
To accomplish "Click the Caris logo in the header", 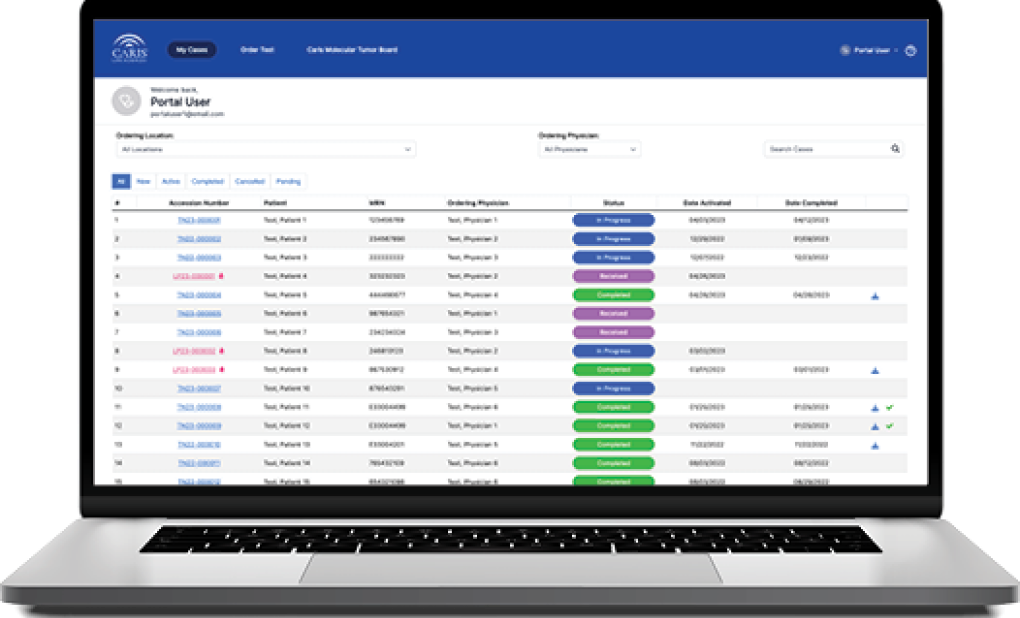I will pyautogui.click(x=131, y=48).
